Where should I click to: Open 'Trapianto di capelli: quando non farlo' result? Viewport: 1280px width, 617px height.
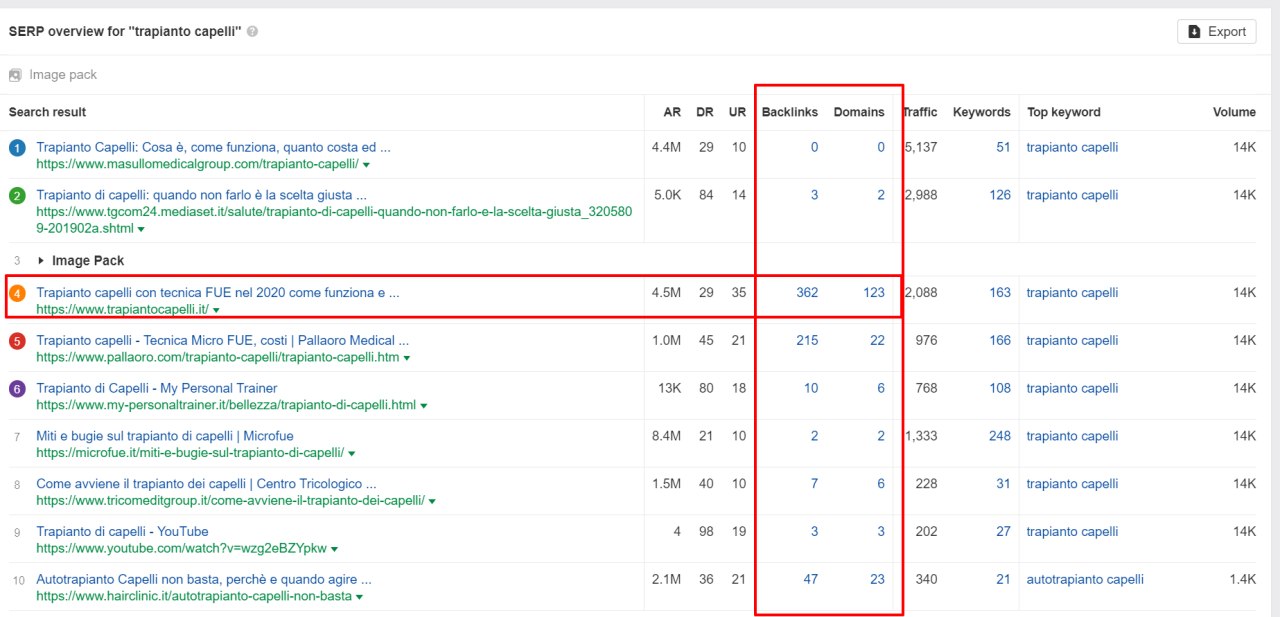click(202, 195)
